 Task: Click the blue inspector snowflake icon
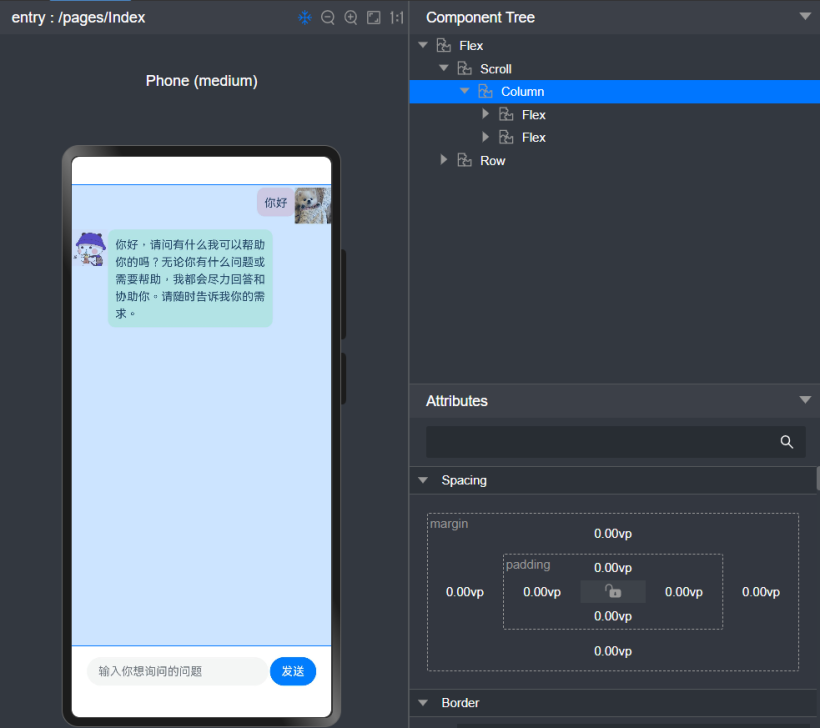click(305, 18)
